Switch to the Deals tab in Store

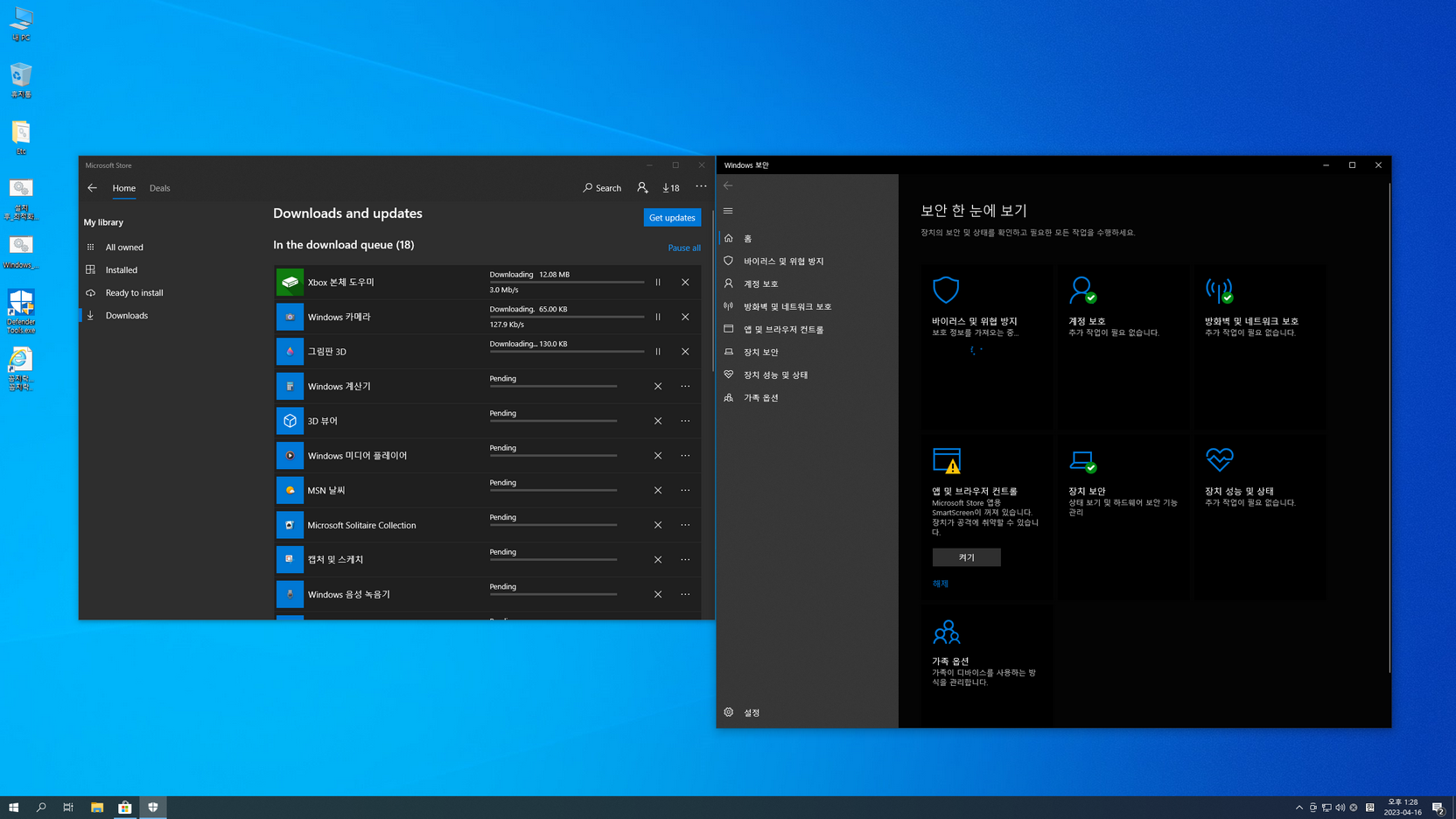(x=159, y=188)
